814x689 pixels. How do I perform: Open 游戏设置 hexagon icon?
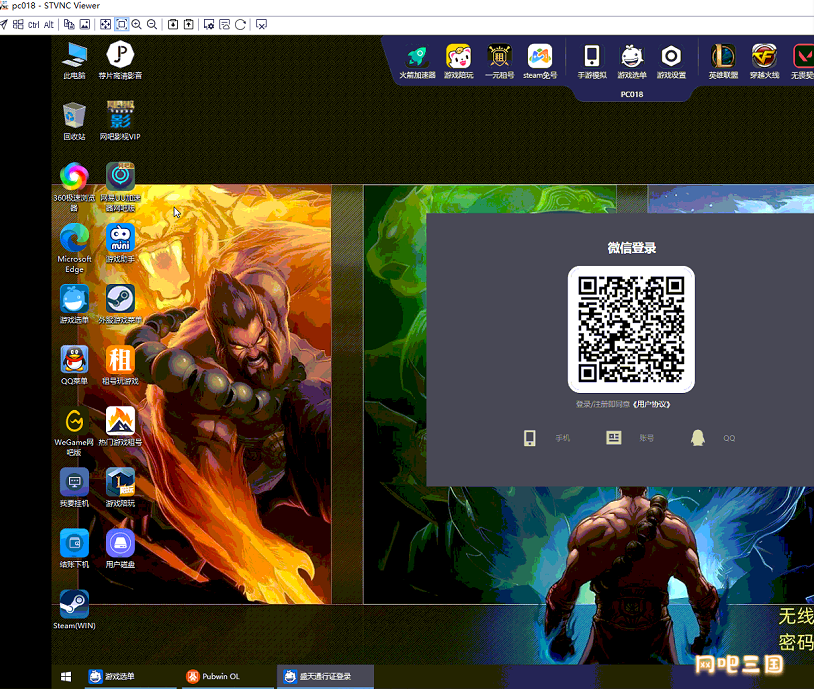tap(671, 62)
